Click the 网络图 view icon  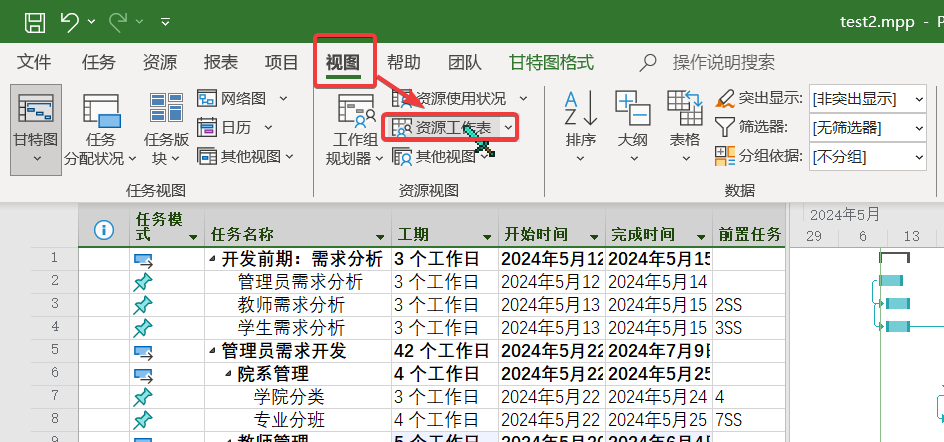tap(206, 98)
